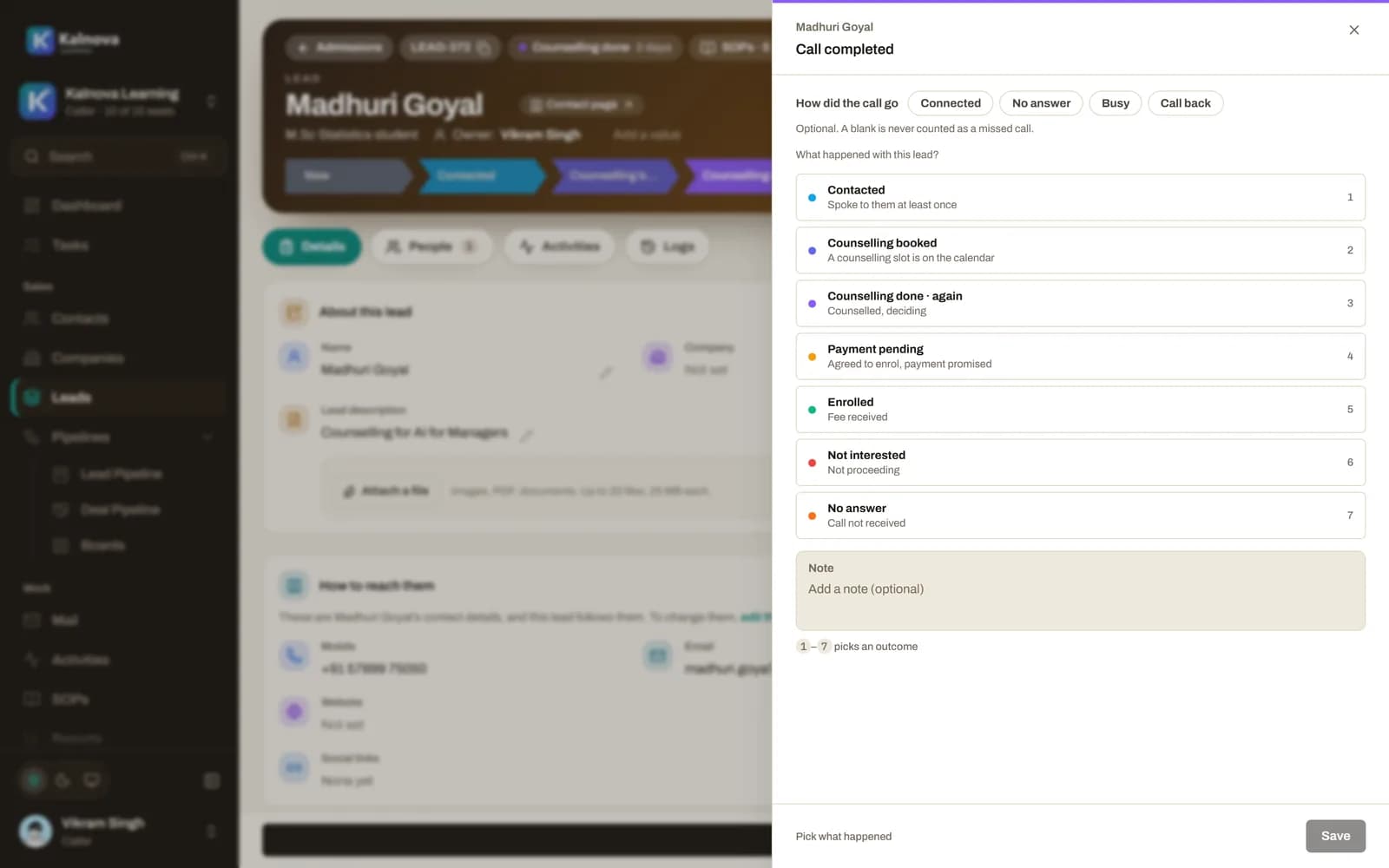
Task: Select the Enrolled outcome
Action: click(1080, 409)
